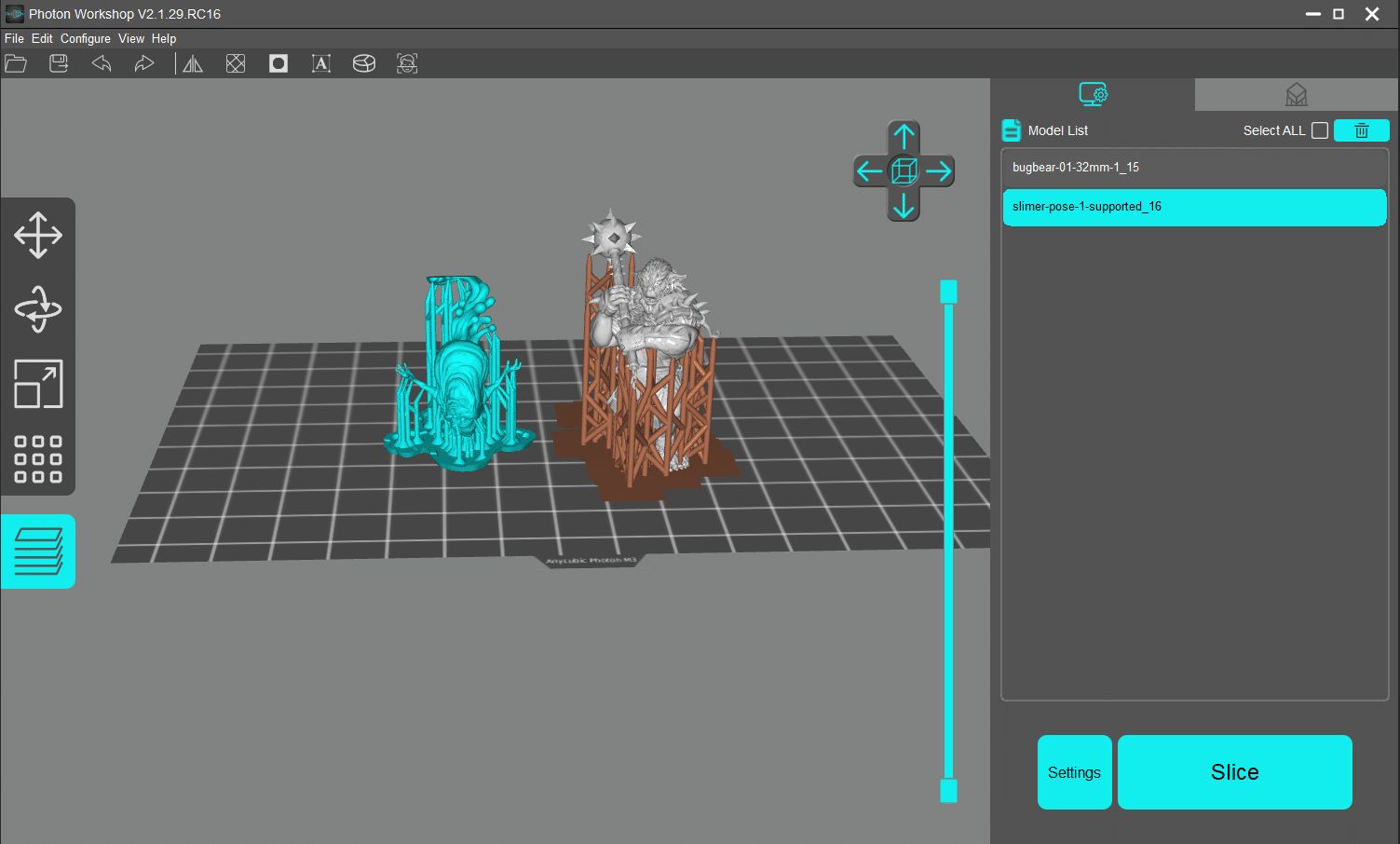Delete selected model with trash button
This screenshot has height=844, width=1400.
pyautogui.click(x=1361, y=130)
